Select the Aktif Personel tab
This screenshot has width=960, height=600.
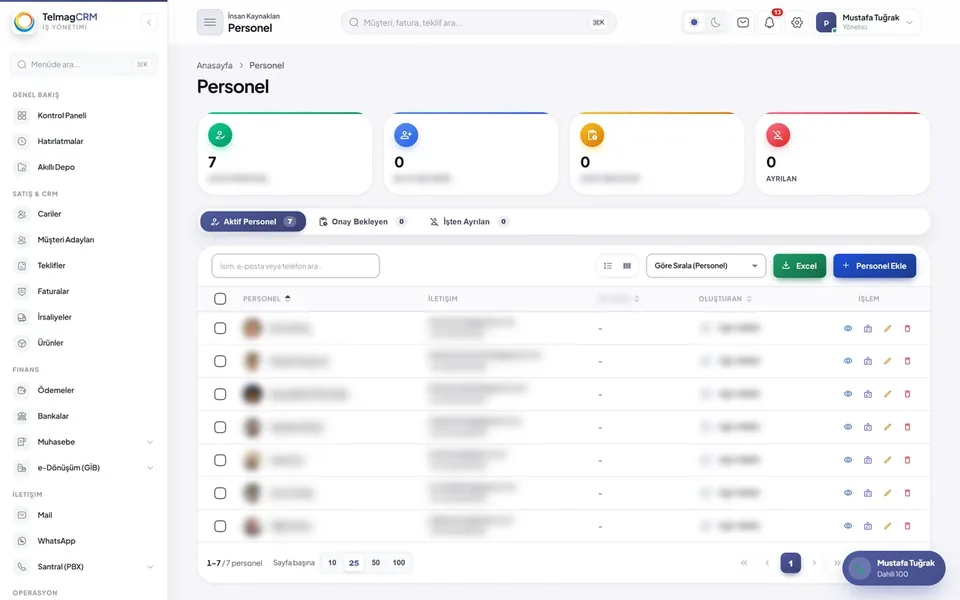253,222
